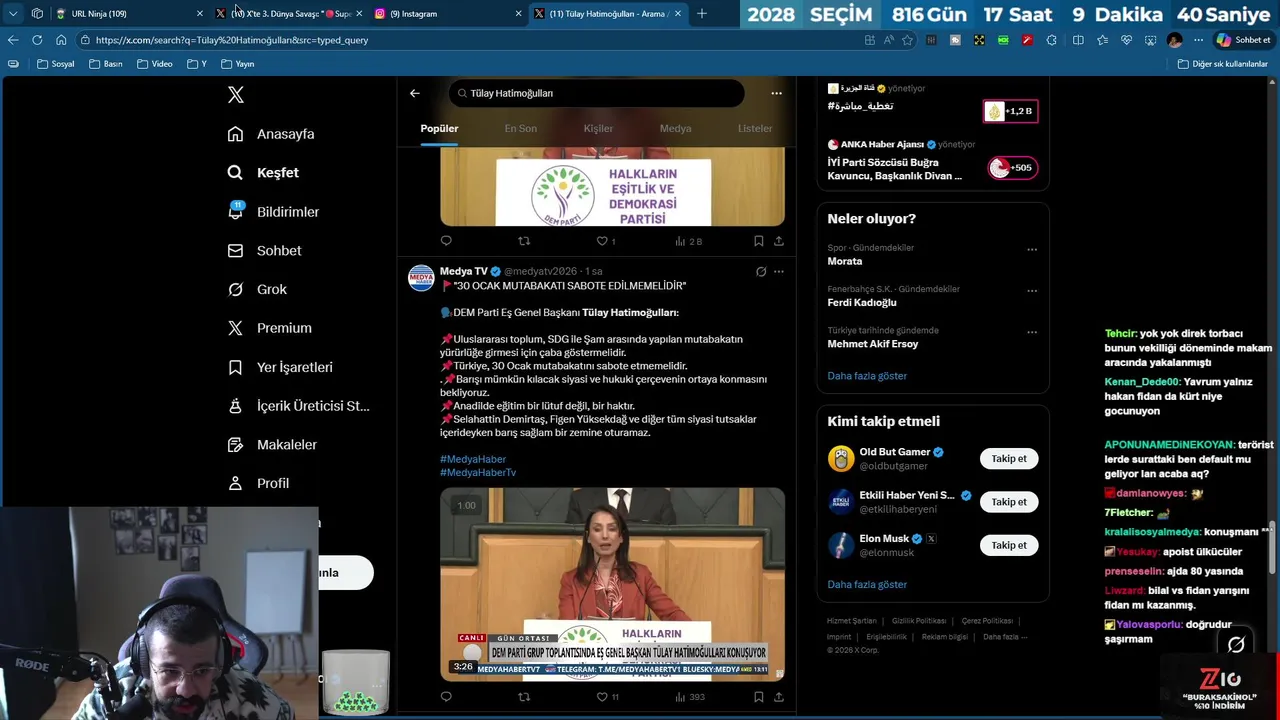Reload the page in browser toolbar
The height and width of the screenshot is (720, 1280).
(x=37, y=40)
